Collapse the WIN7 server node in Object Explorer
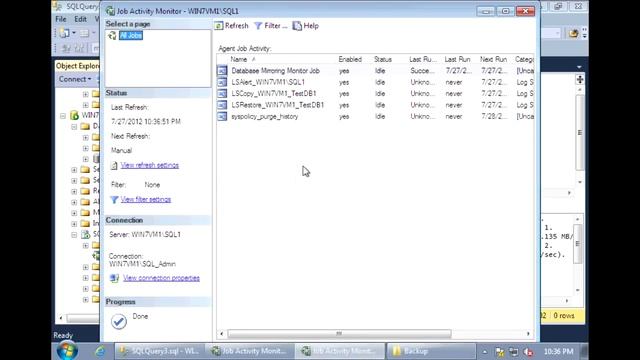Image resolution: width=640 pixels, height=360 pixels. click(x=63, y=116)
